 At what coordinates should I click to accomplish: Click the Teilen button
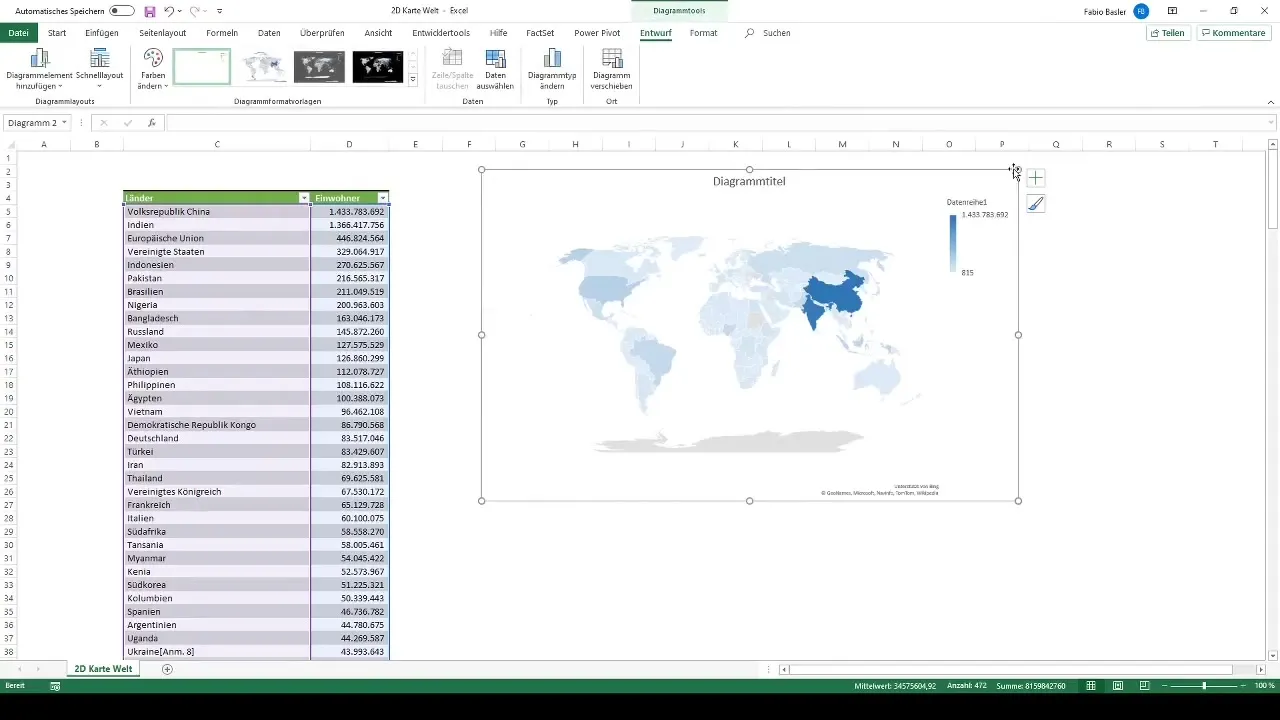point(1168,33)
